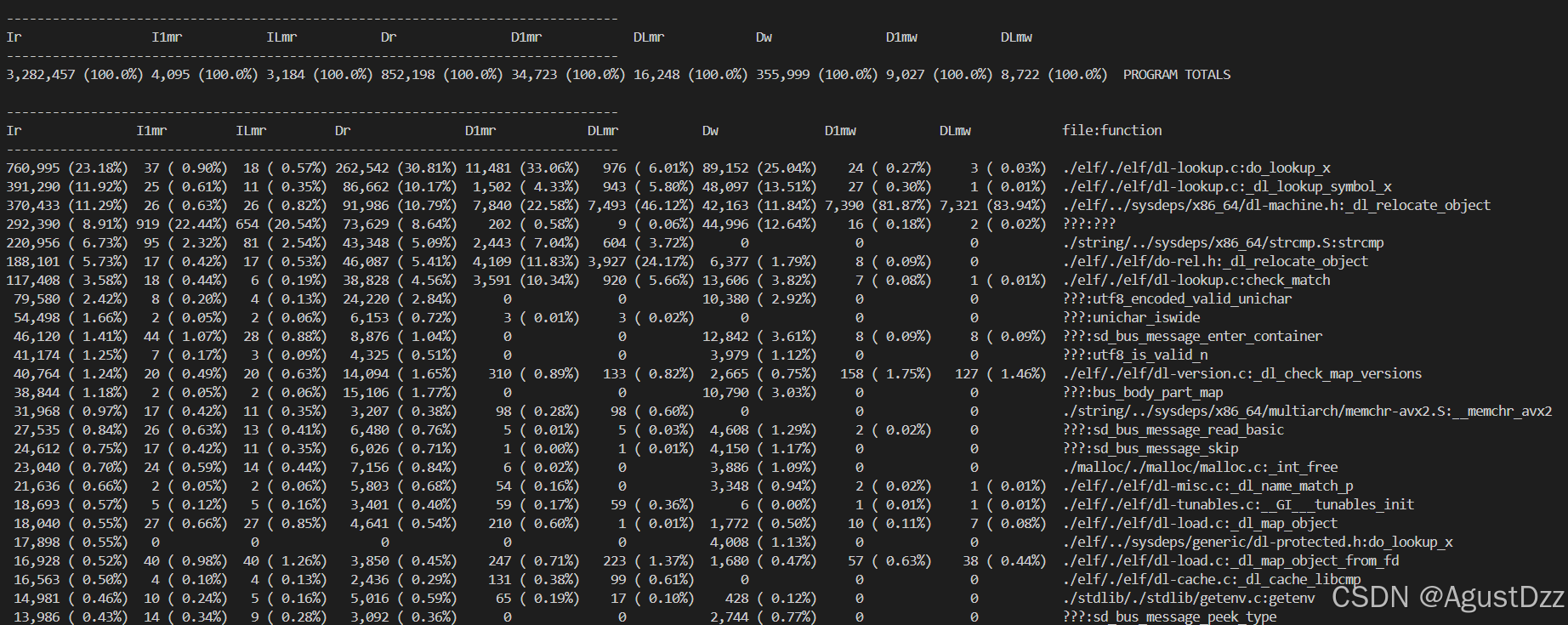Image resolution: width=1568 pixels, height=625 pixels.
Task: Click the utf8_is_valid_n entry
Action: (1135, 355)
